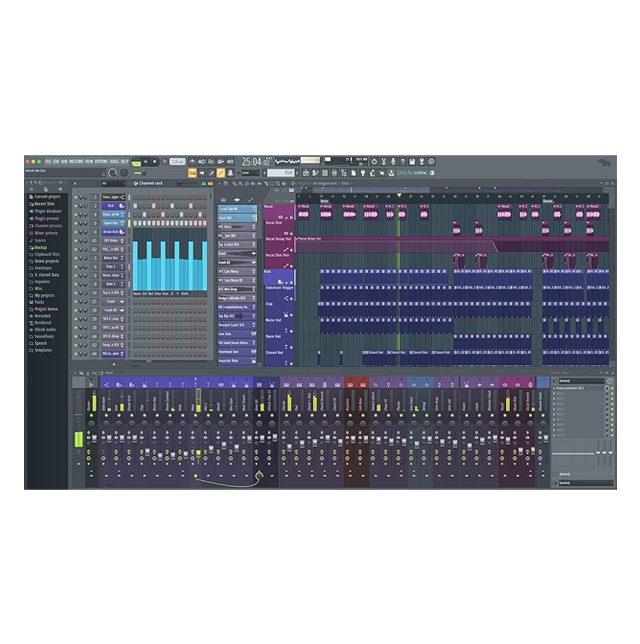Open the FILE menu
The height and width of the screenshot is (644, 640).
(48, 161)
